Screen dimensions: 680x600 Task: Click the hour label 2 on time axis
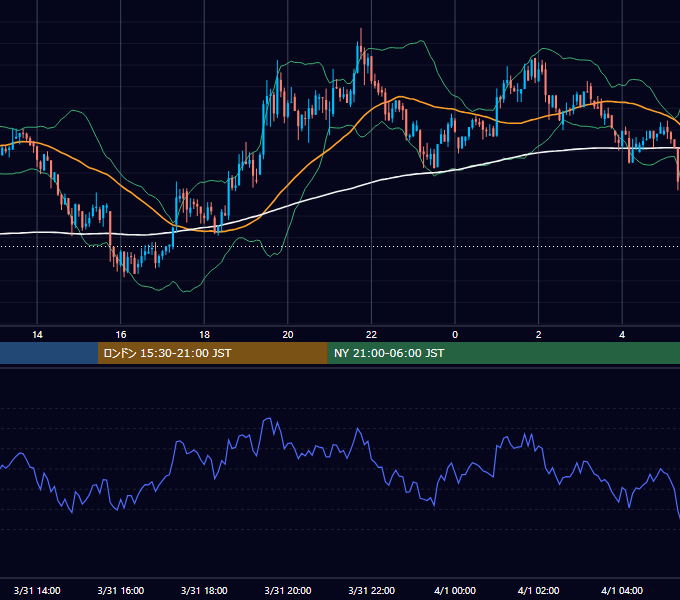click(x=539, y=335)
